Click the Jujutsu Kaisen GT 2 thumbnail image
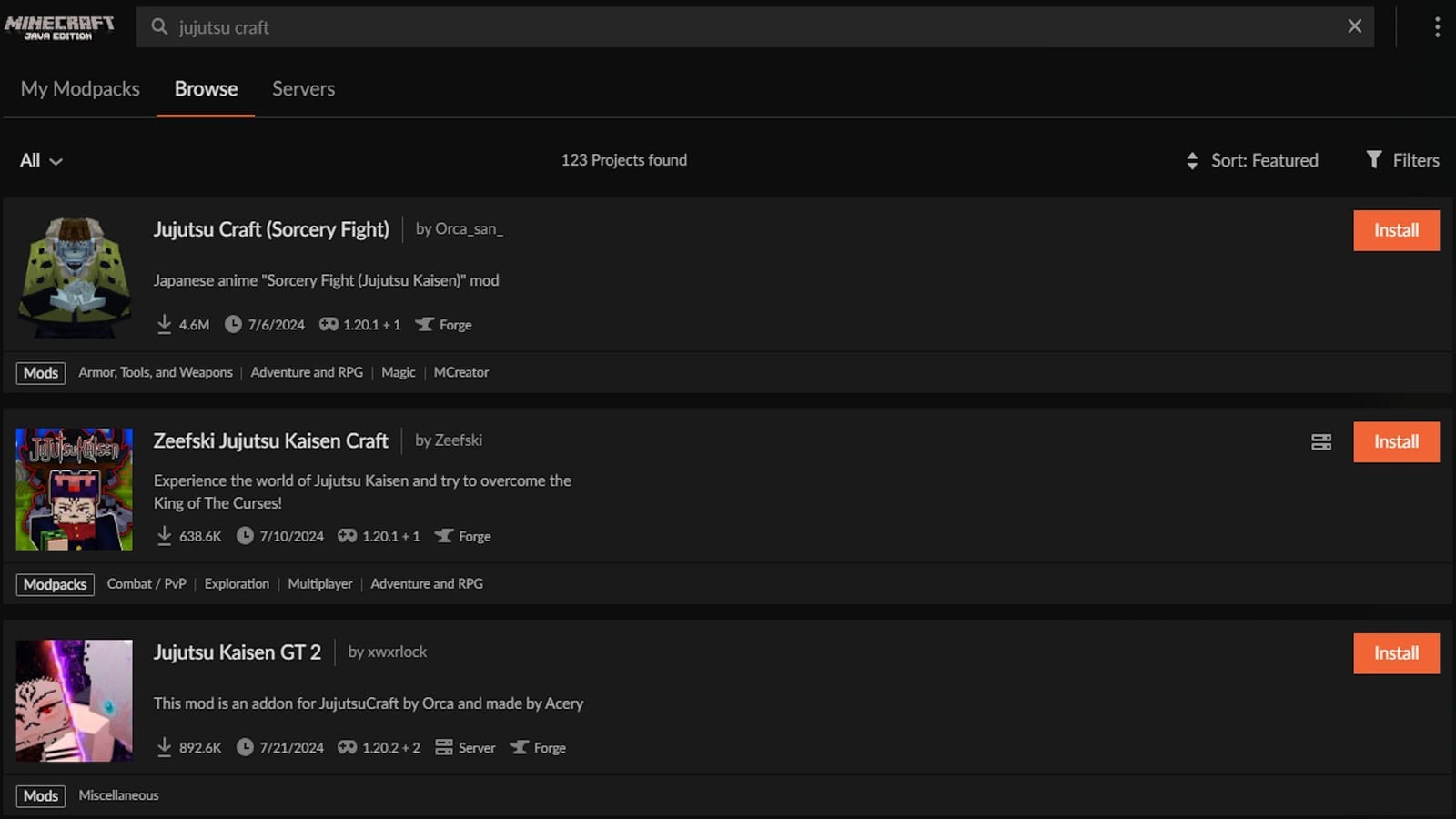1456x819 pixels. [x=74, y=700]
